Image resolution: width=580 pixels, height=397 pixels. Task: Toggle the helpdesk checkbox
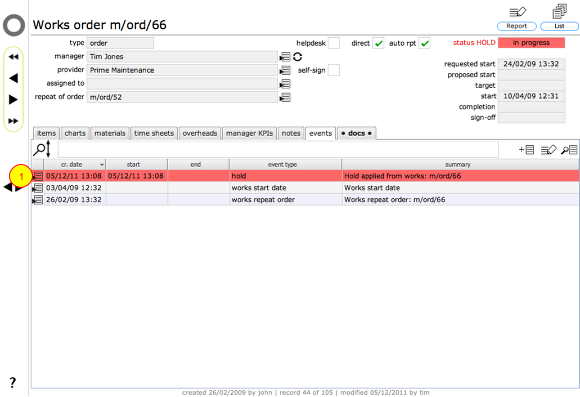(x=334, y=43)
